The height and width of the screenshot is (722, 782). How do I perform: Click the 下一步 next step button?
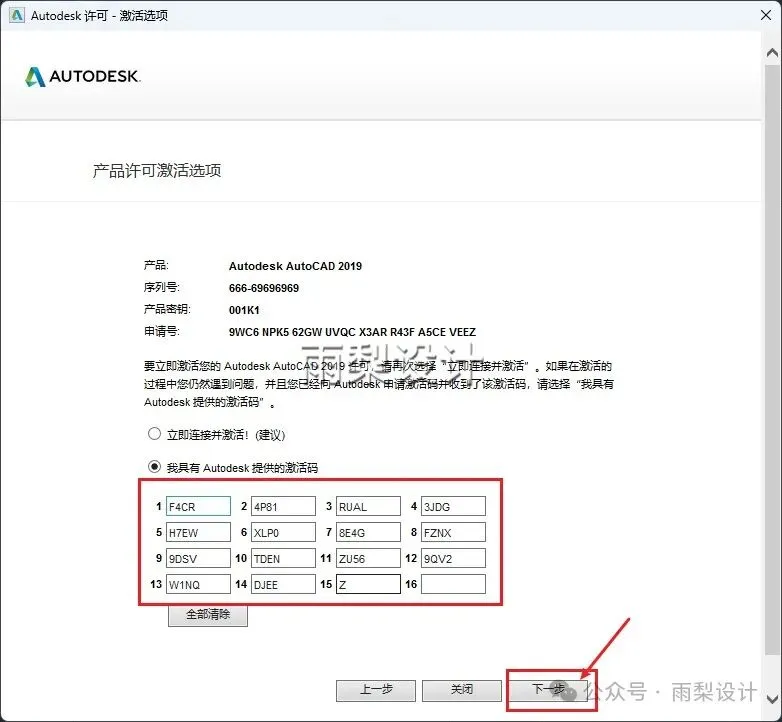click(x=549, y=690)
